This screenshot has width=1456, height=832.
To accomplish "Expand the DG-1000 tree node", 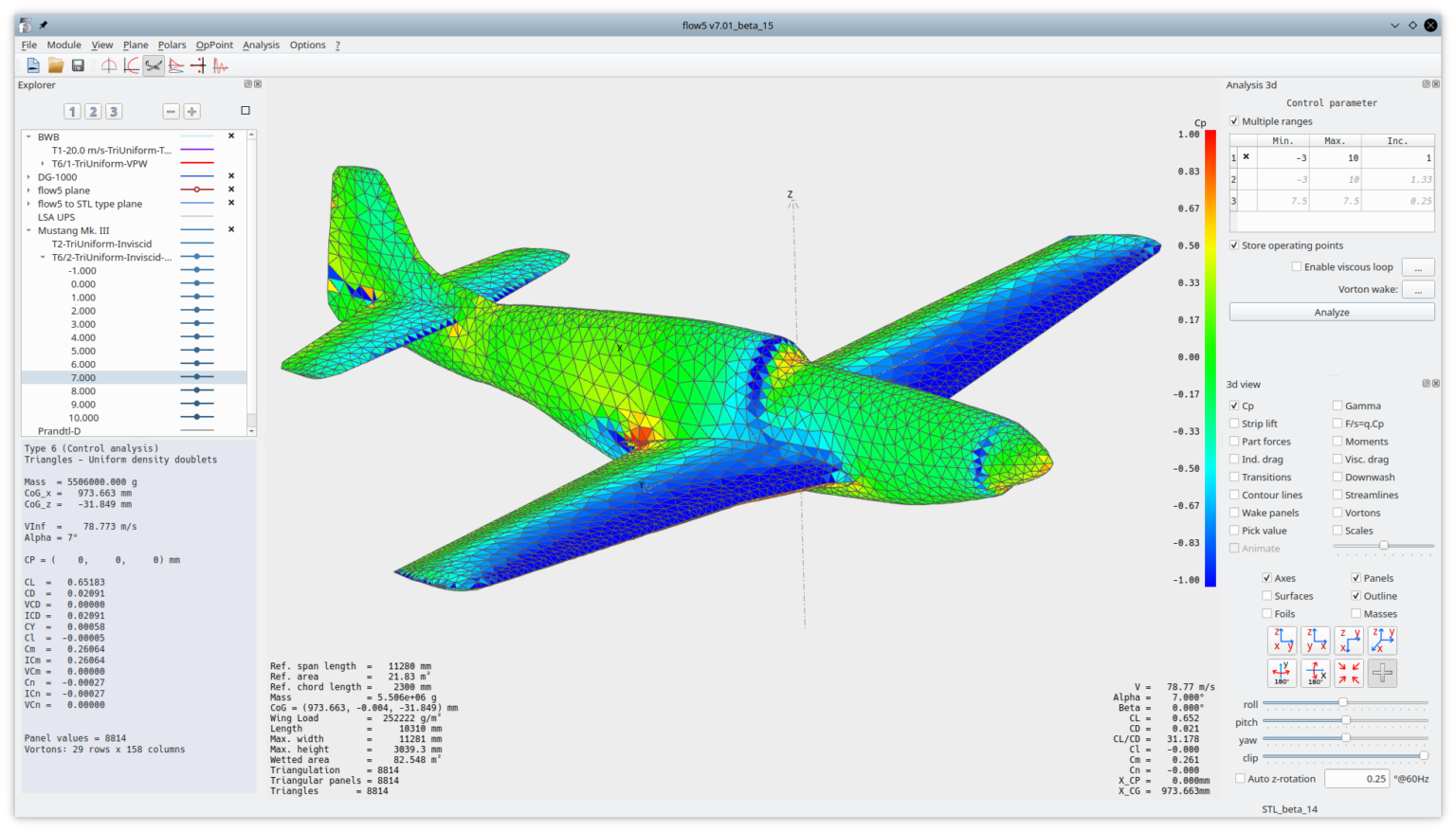I will point(28,177).
